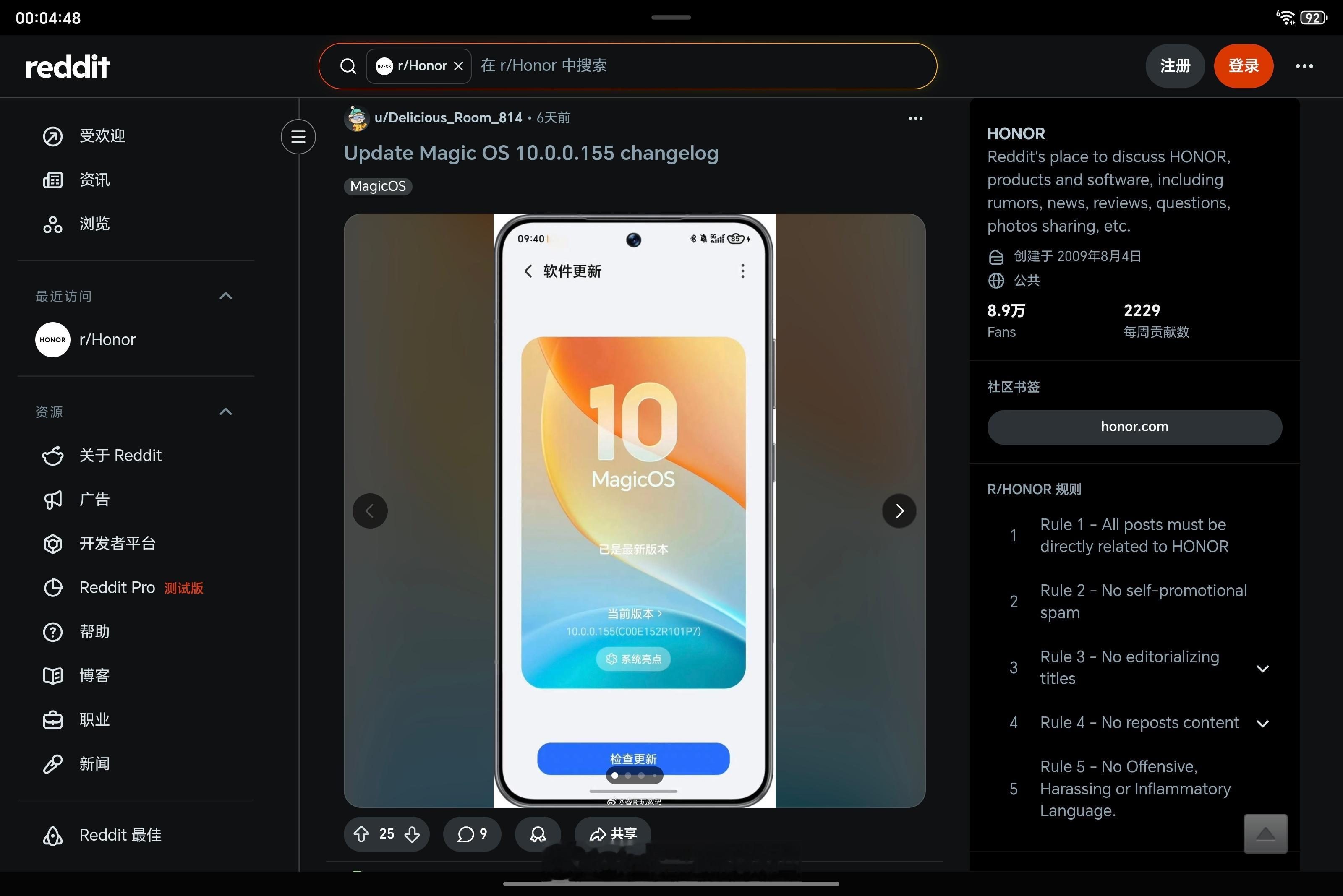Tap the top pull-down handle

click(671, 18)
